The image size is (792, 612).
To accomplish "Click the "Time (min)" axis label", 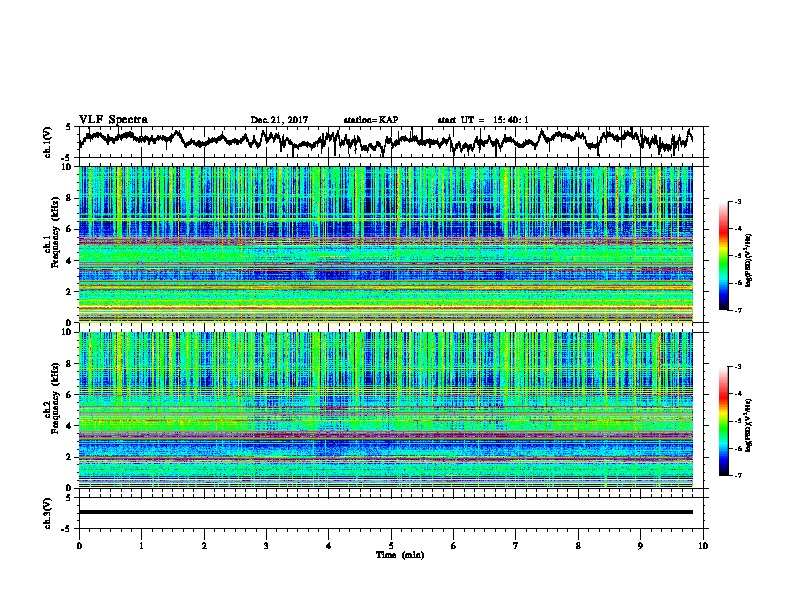I will 400,555.
